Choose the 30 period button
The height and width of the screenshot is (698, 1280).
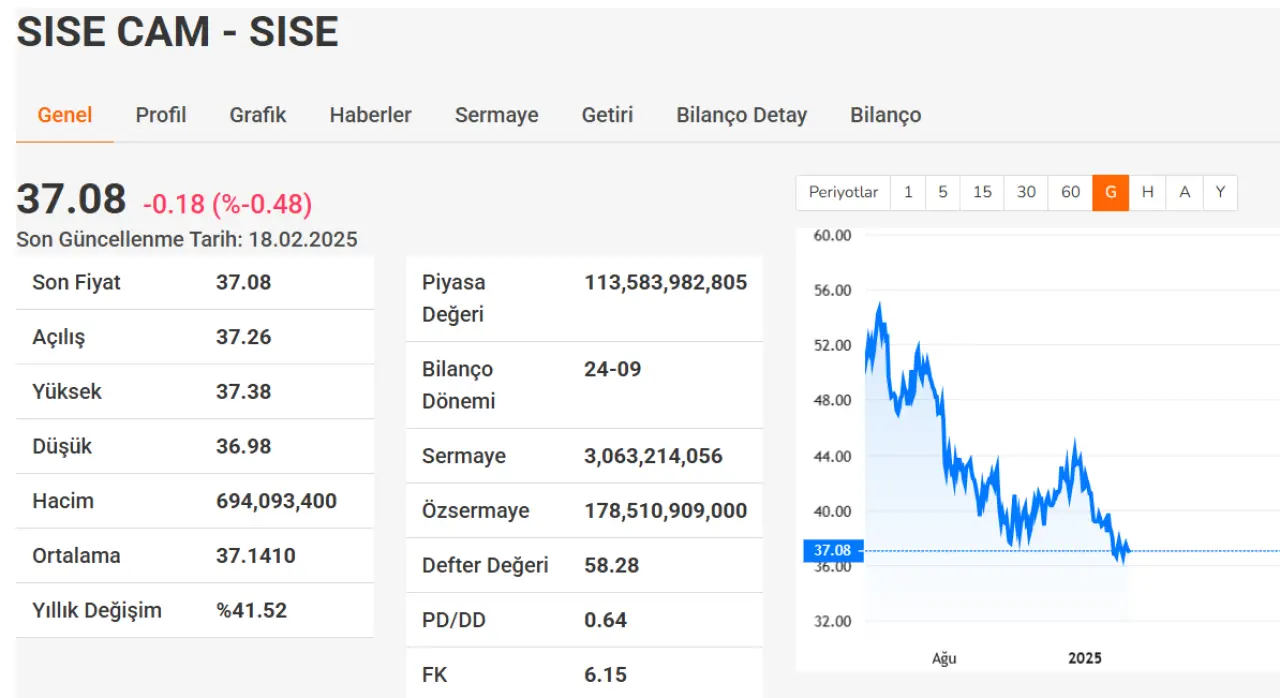(1026, 192)
